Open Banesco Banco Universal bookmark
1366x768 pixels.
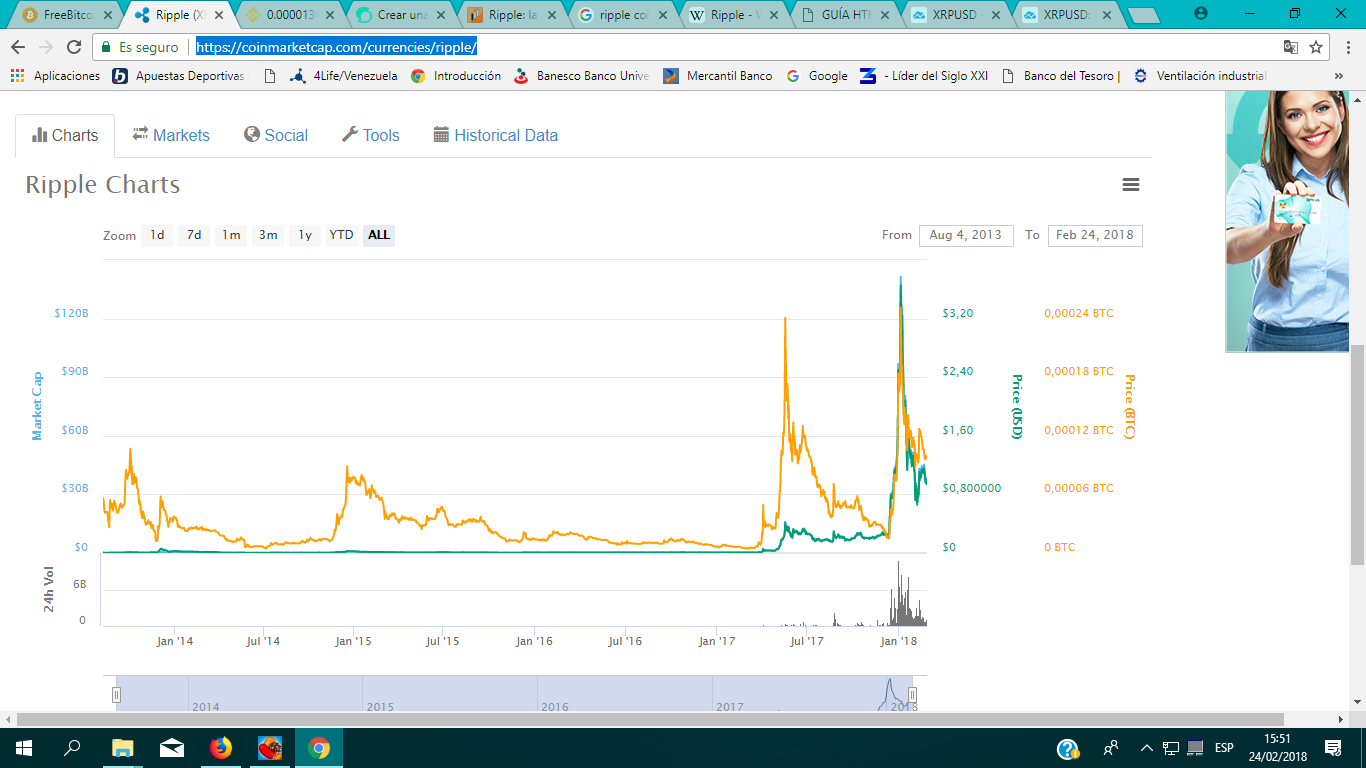tap(581, 76)
